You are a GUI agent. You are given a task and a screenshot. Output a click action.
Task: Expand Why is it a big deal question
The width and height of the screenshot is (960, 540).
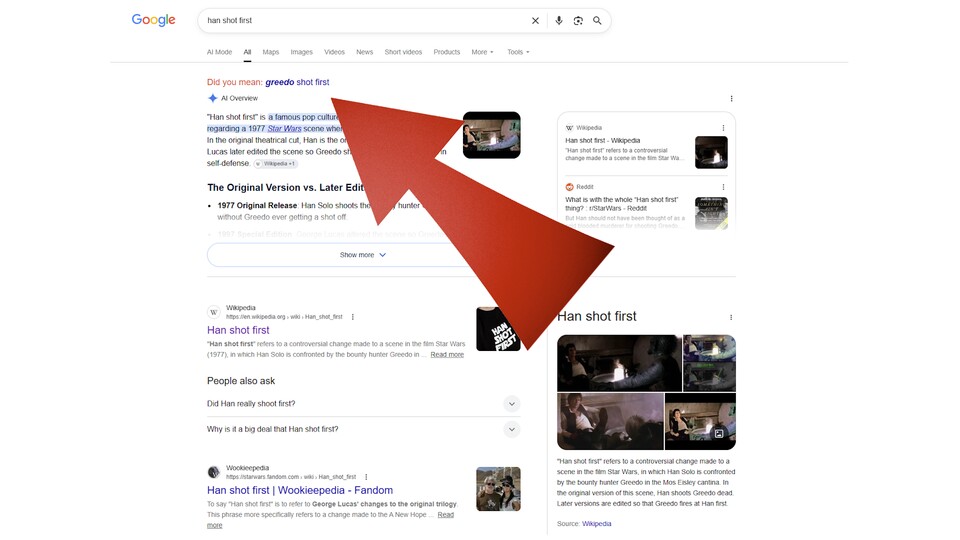363,429
